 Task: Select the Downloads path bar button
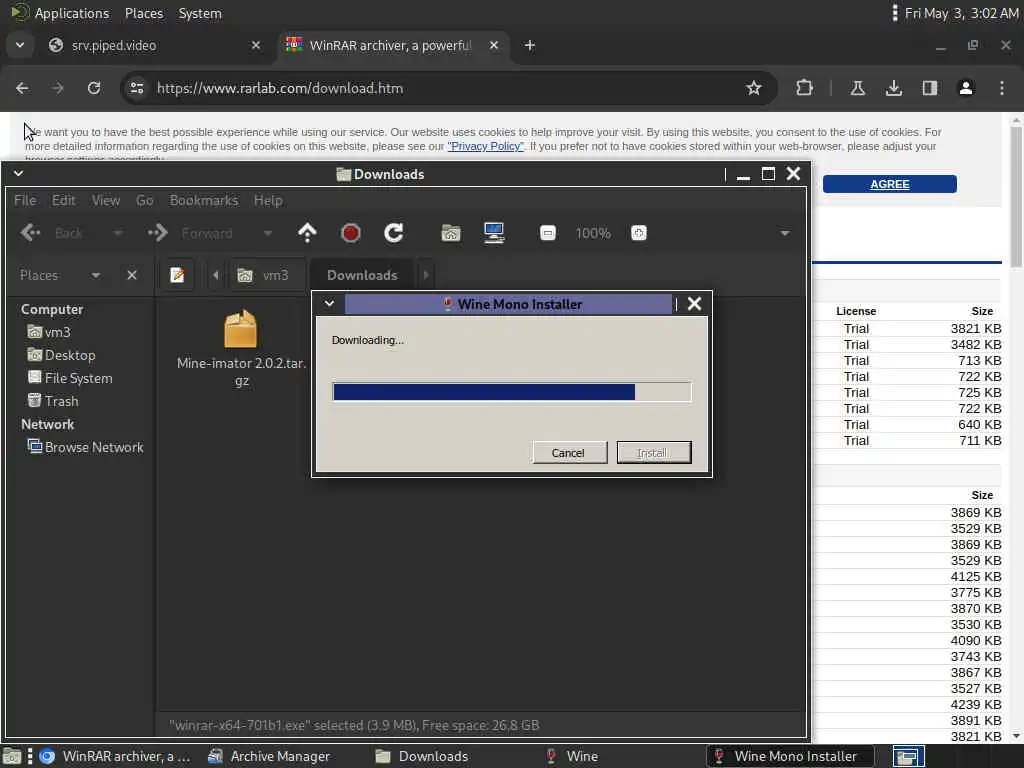(x=362, y=276)
